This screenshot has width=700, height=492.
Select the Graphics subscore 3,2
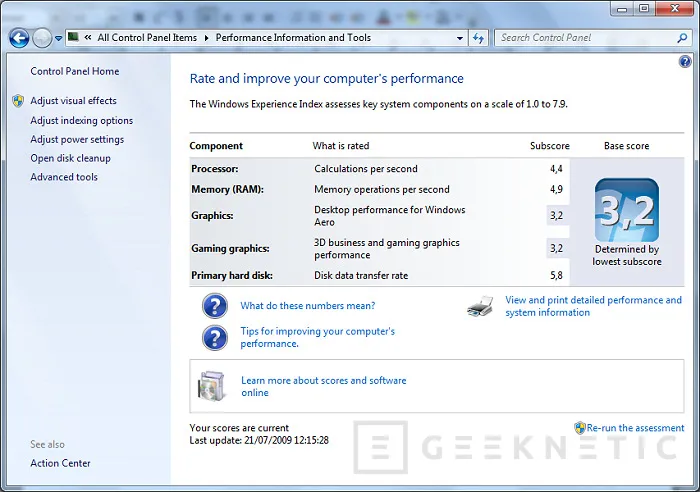pyautogui.click(x=556, y=216)
